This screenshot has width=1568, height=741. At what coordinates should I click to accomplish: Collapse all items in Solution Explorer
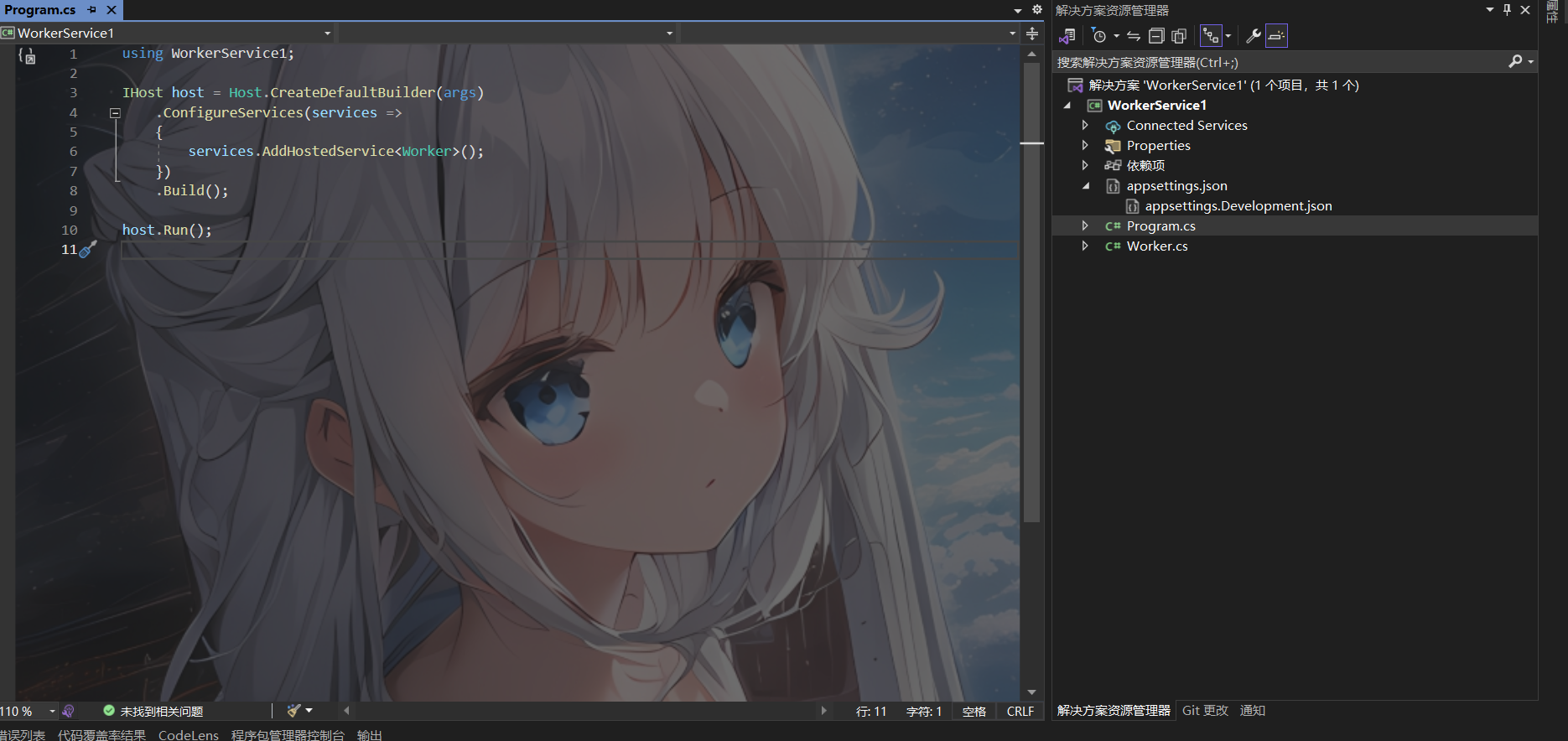(1156, 35)
